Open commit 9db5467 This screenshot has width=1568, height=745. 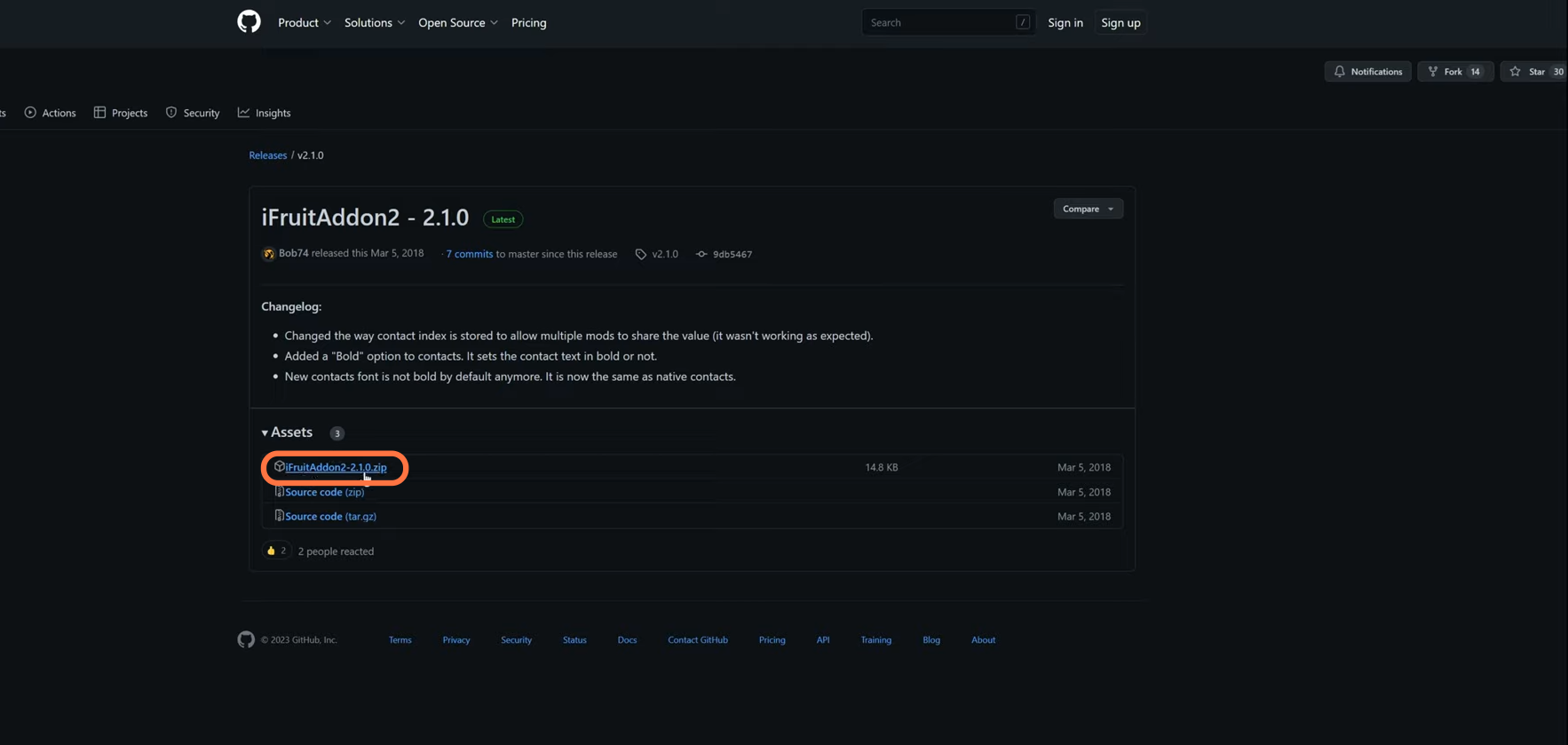pos(733,254)
